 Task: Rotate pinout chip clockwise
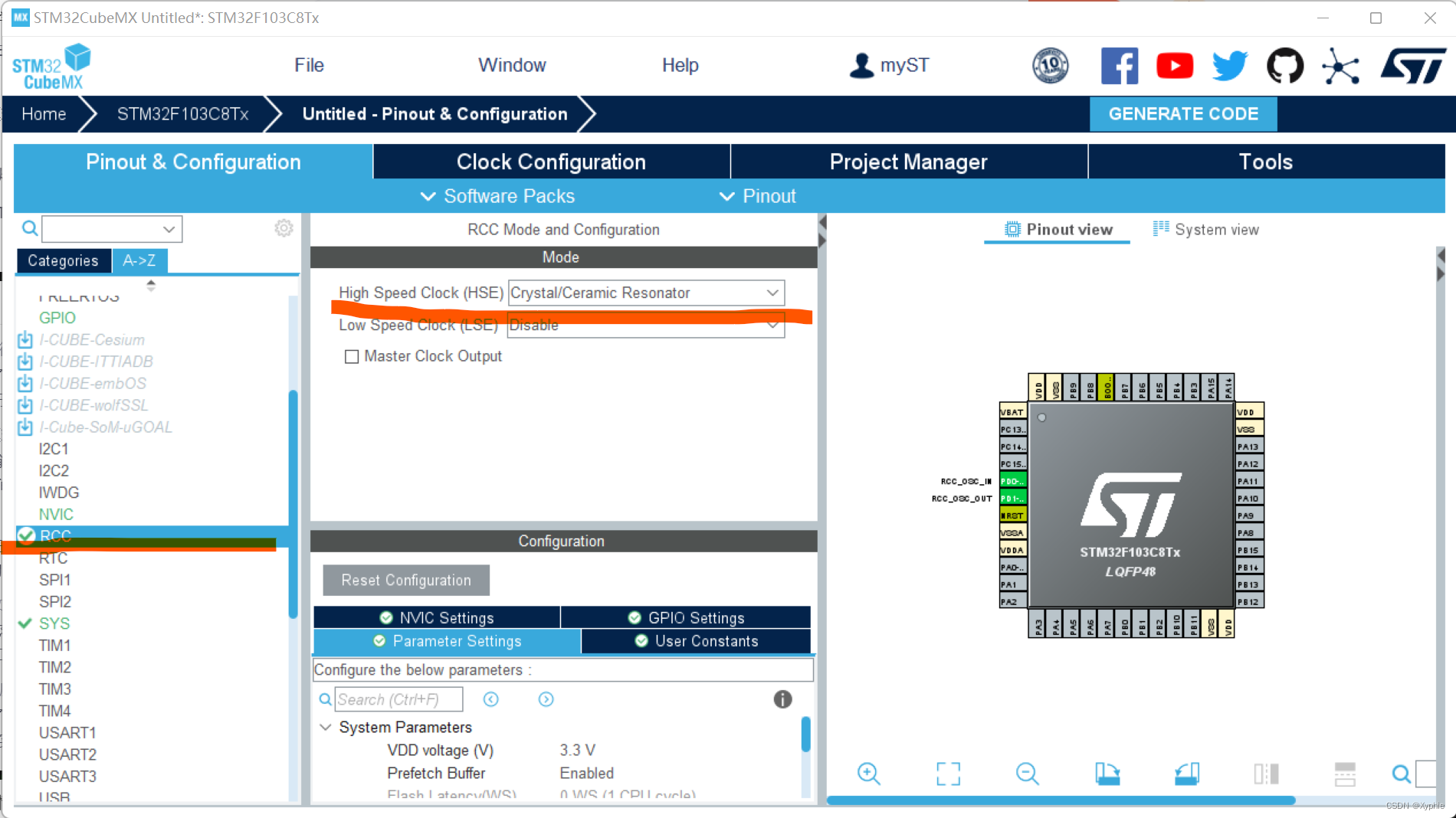click(1107, 774)
